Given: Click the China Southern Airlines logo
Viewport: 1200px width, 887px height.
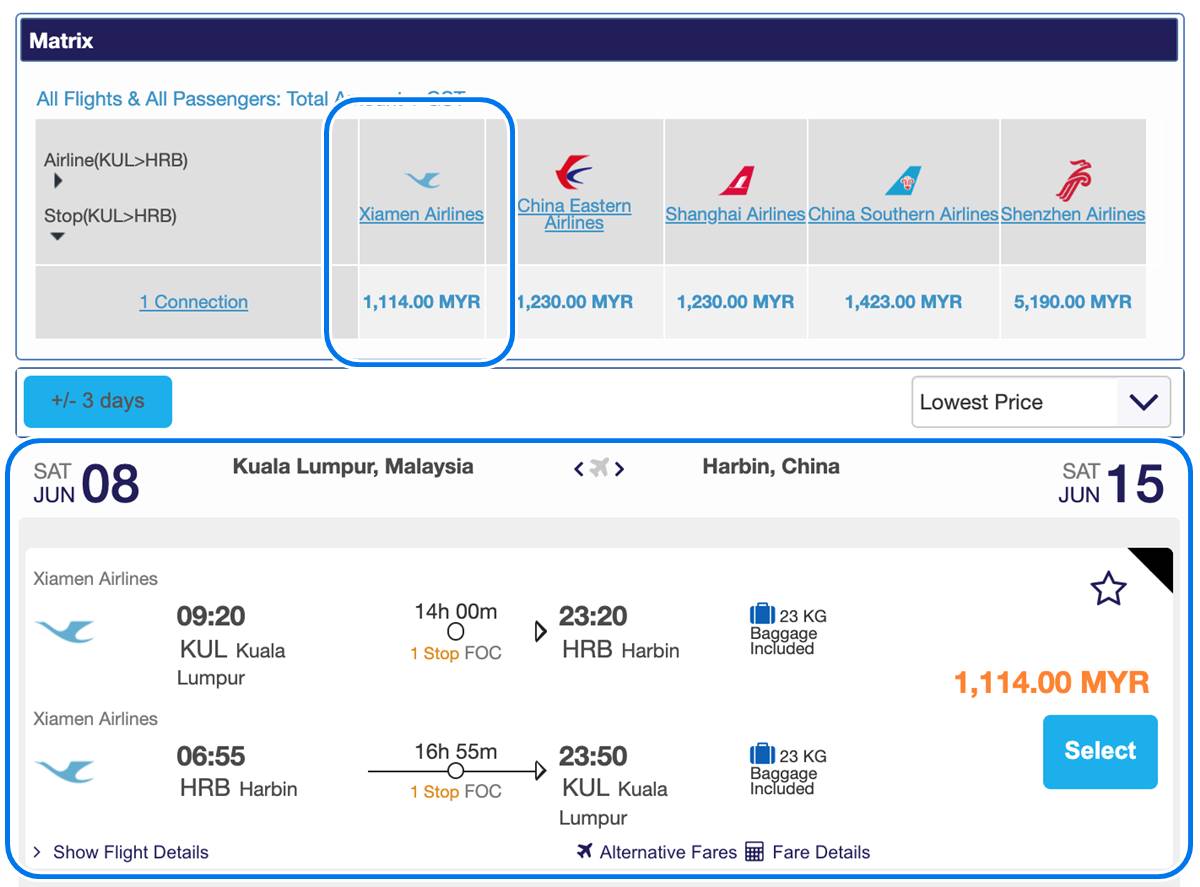Looking at the screenshot, I should pos(903,181).
